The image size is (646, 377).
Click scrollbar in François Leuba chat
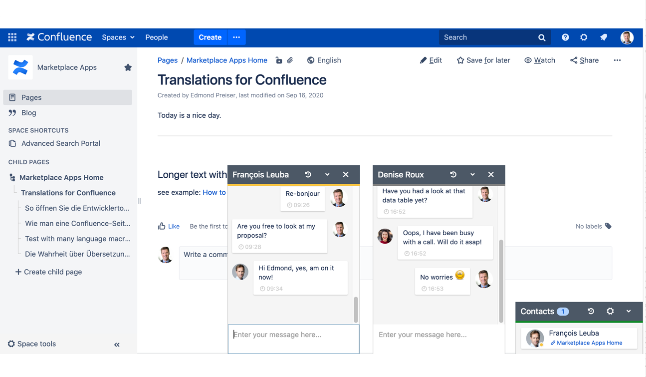pos(356,309)
